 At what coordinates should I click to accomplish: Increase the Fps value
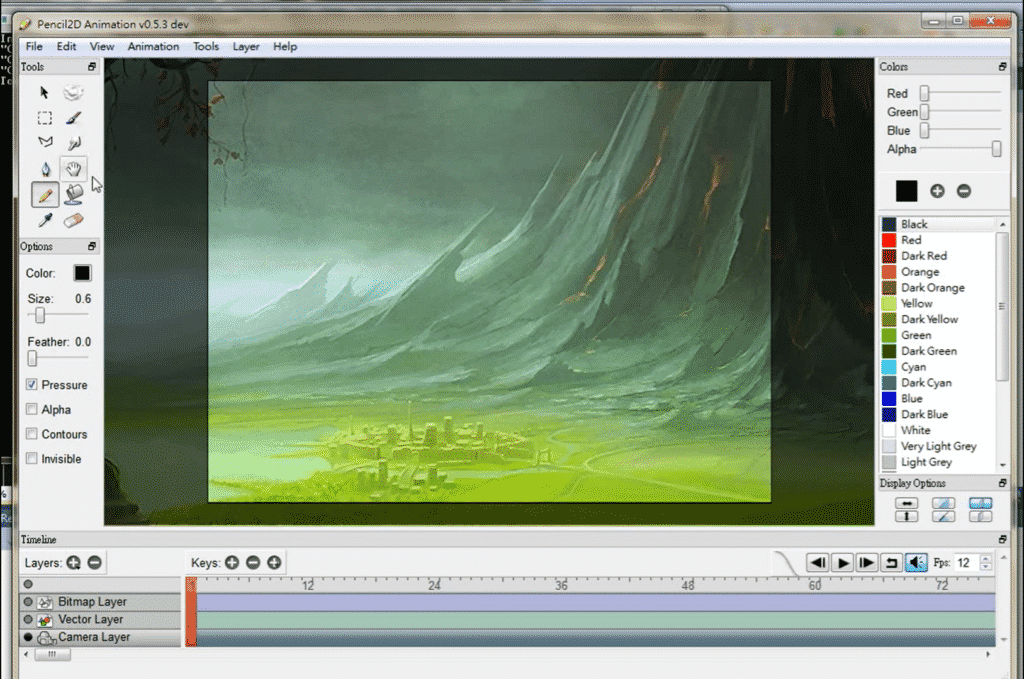point(986,558)
